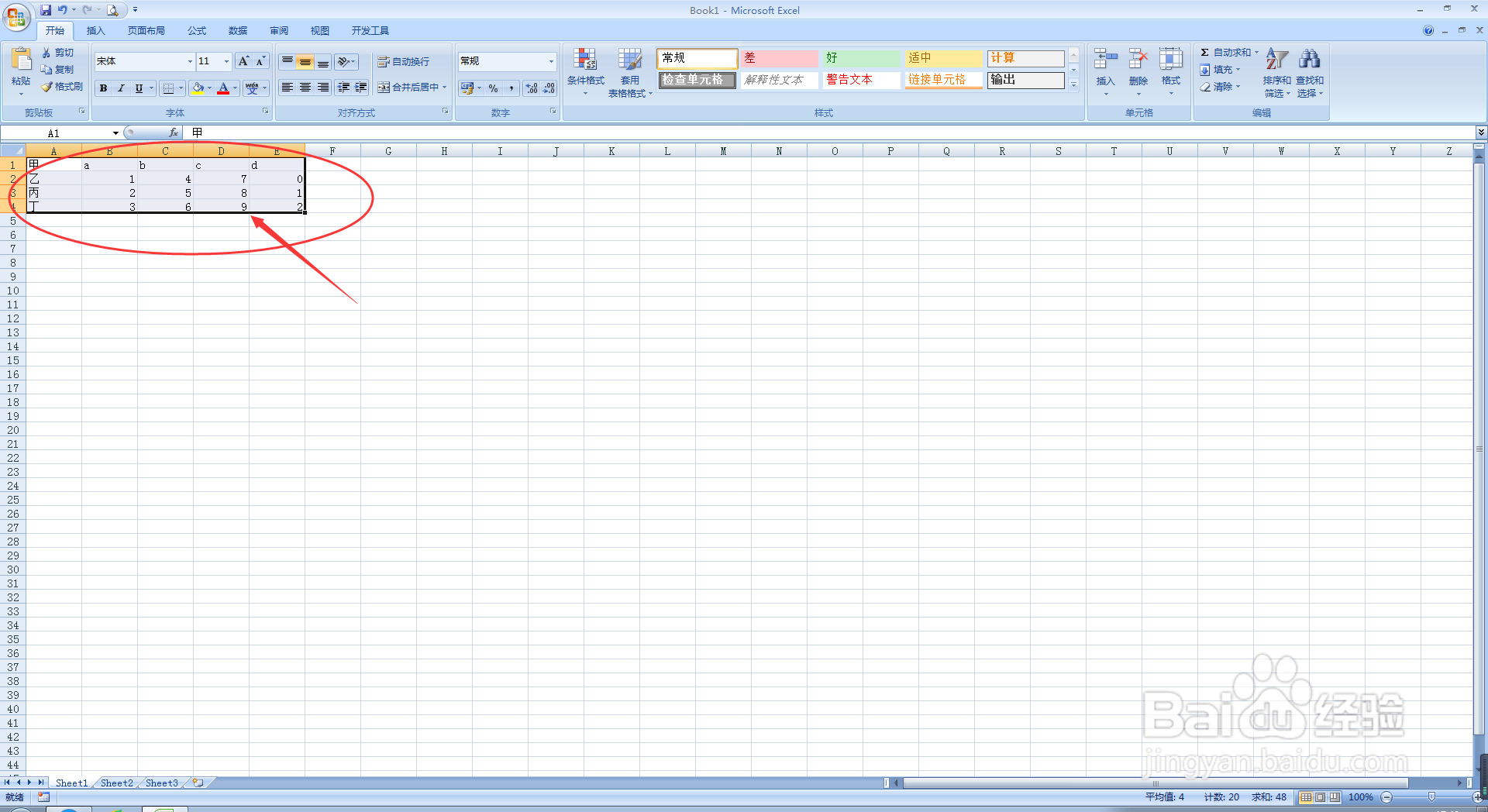
Task: Toggle middle vertical alignment
Action: click(305, 61)
